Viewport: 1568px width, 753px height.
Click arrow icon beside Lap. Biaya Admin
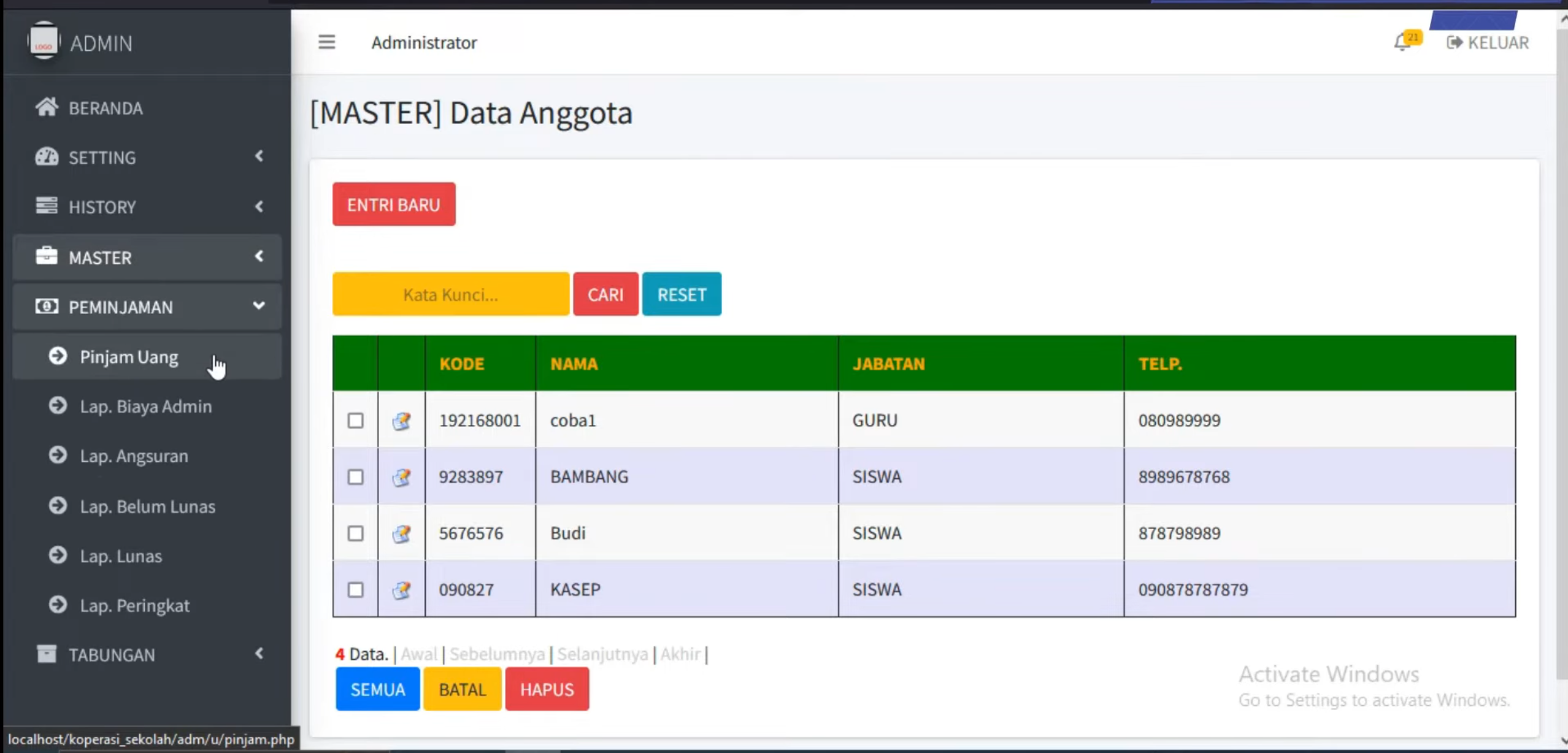(x=58, y=405)
